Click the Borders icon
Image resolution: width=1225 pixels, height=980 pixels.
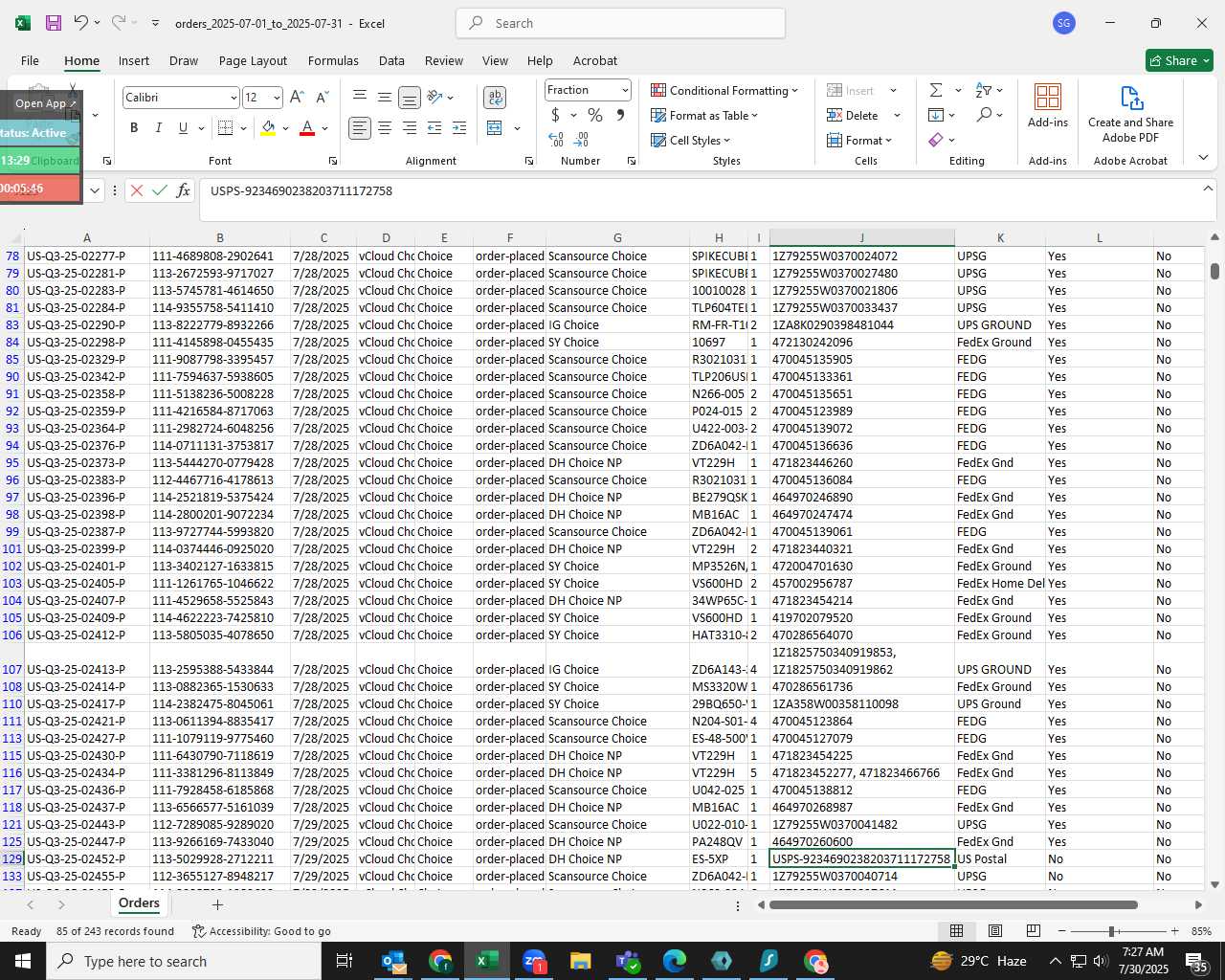click(x=225, y=128)
